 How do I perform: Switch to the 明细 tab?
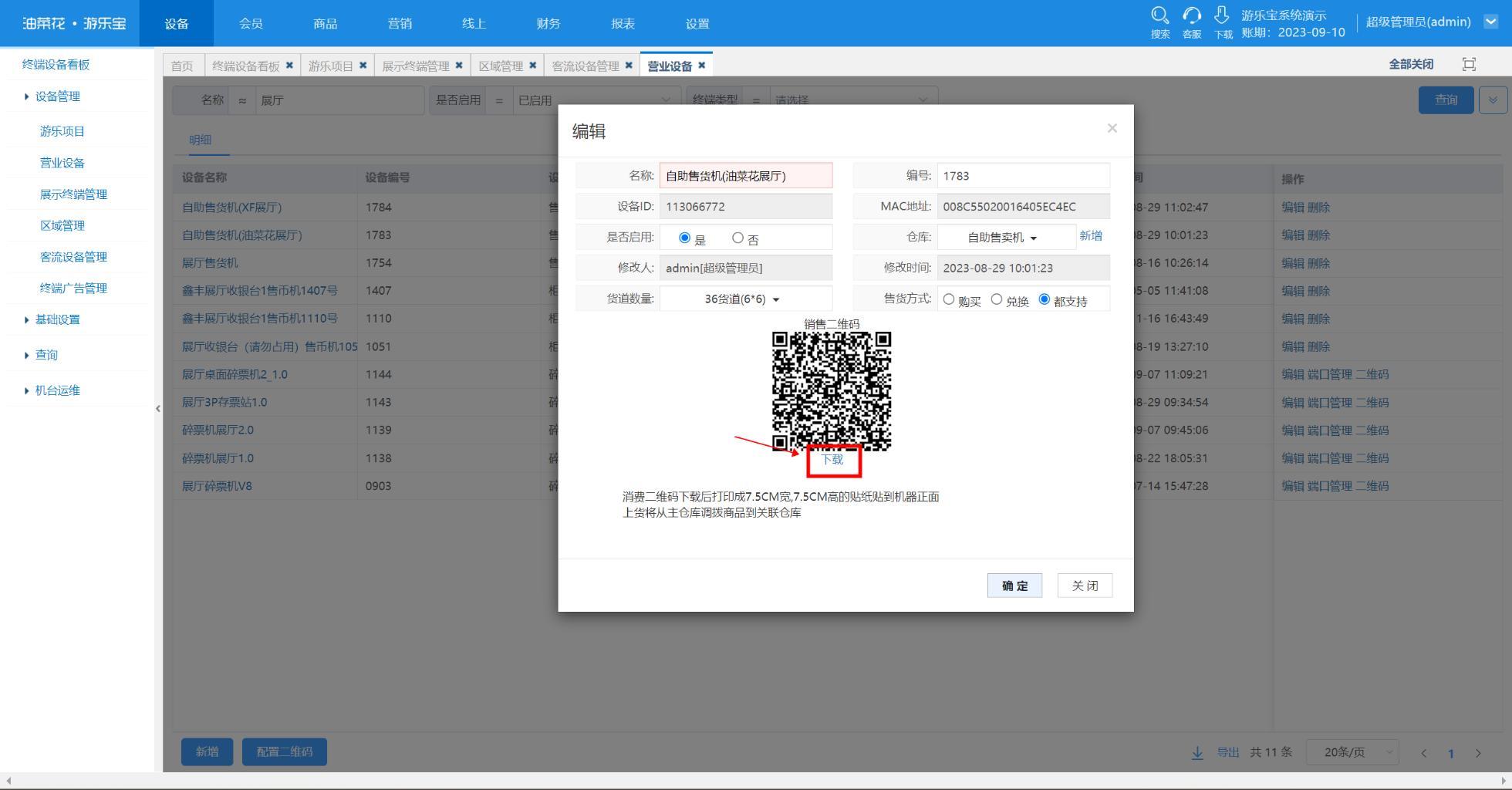tap(200, 140)
